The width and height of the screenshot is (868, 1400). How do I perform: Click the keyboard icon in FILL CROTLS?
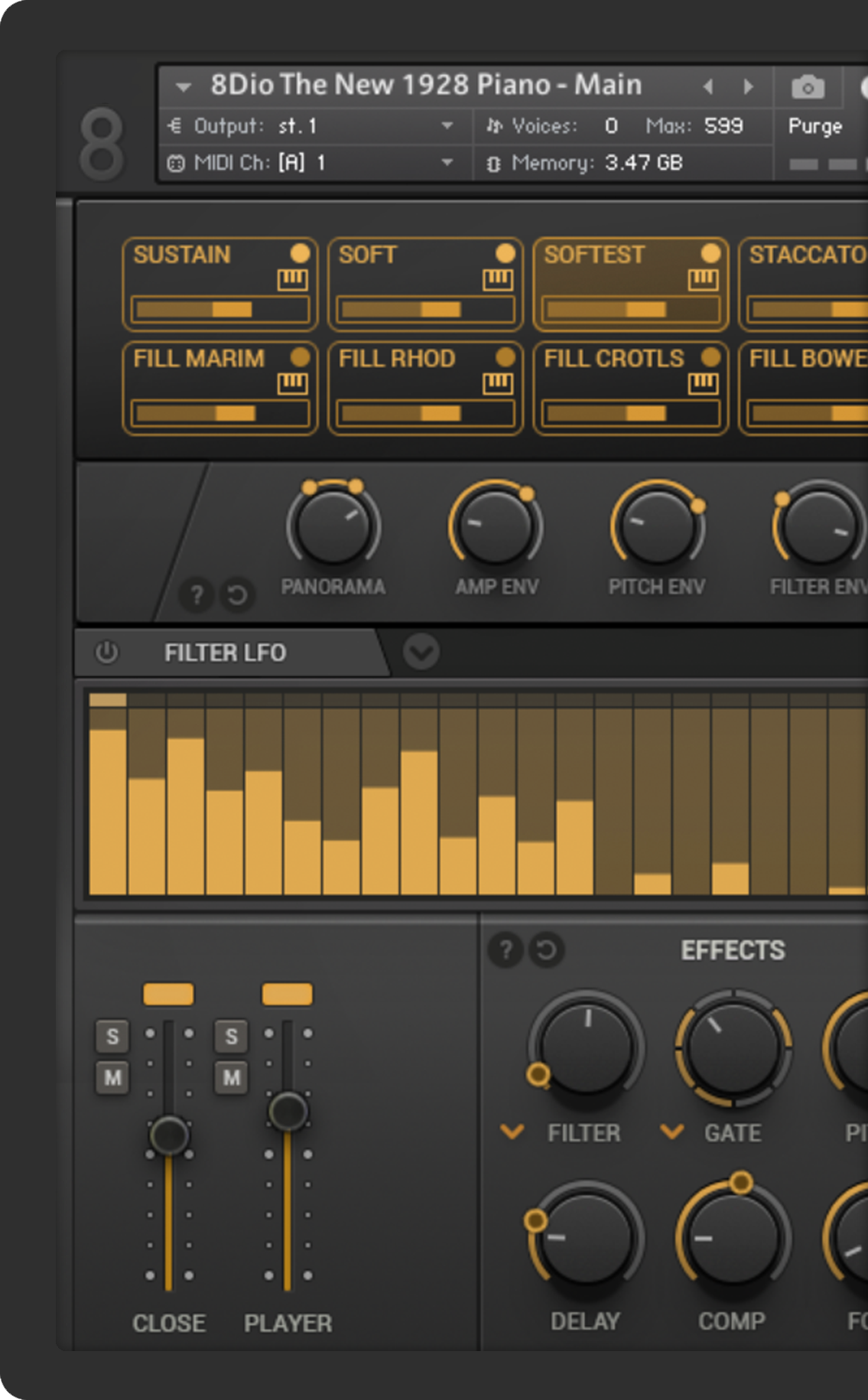coord(703,383)
